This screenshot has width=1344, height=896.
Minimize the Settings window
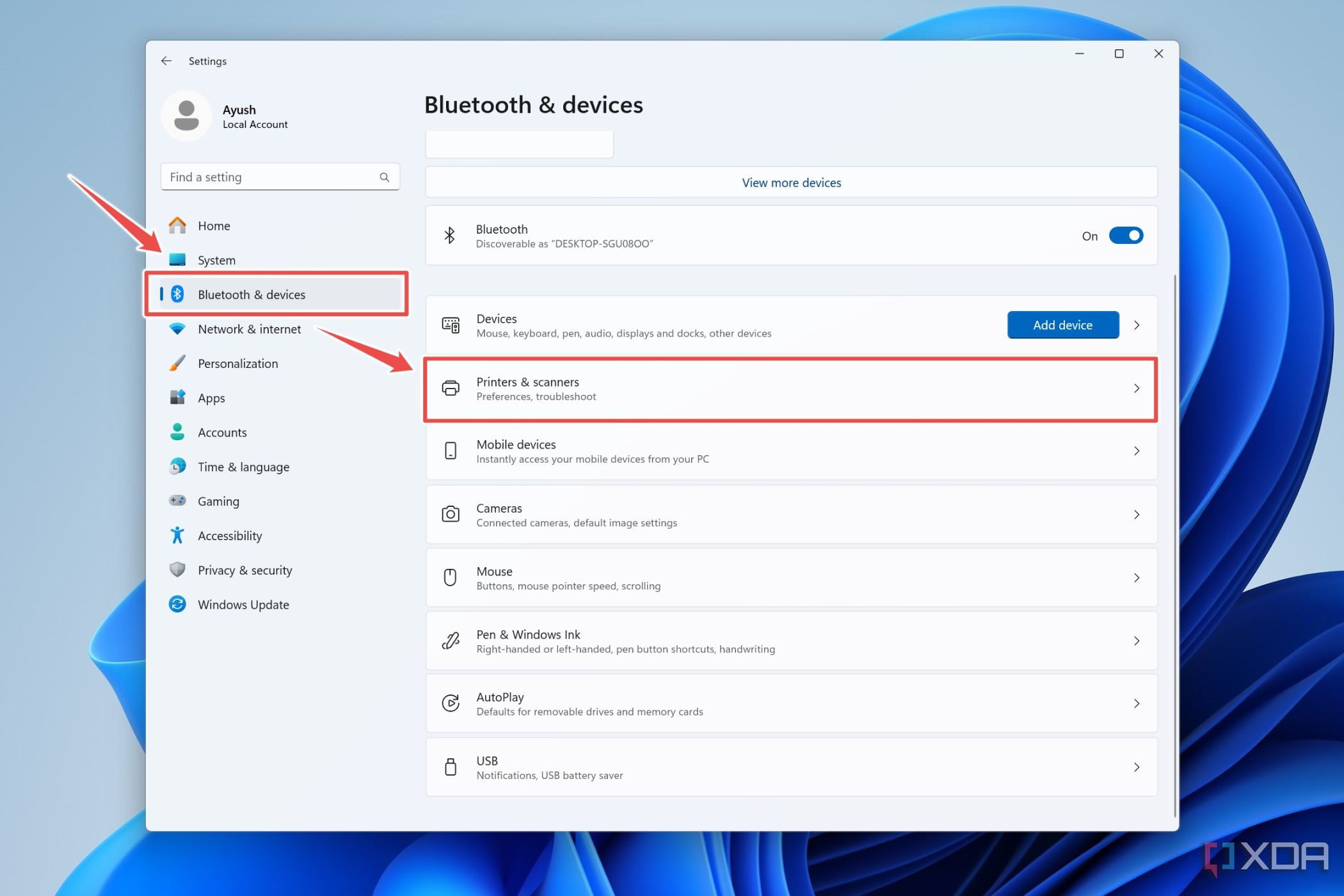1079,54
